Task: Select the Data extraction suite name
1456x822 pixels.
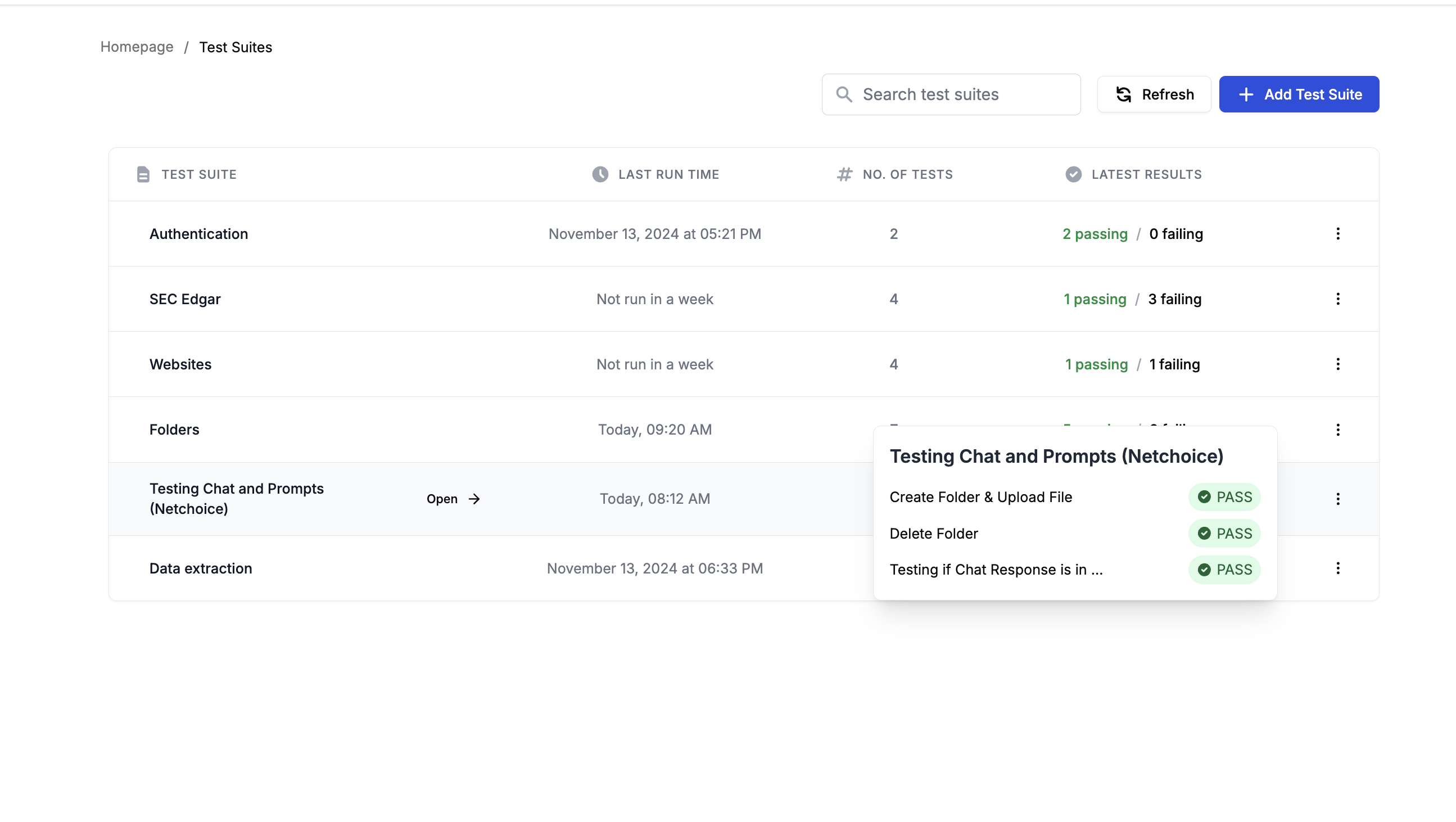Action: (201, 568)
